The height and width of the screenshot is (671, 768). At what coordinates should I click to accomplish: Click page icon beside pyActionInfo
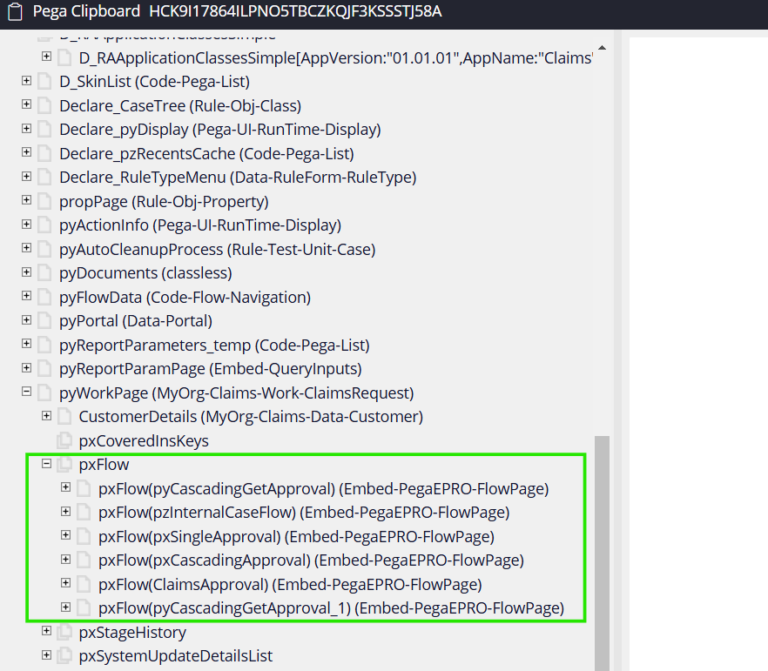(x=45, y=225)
